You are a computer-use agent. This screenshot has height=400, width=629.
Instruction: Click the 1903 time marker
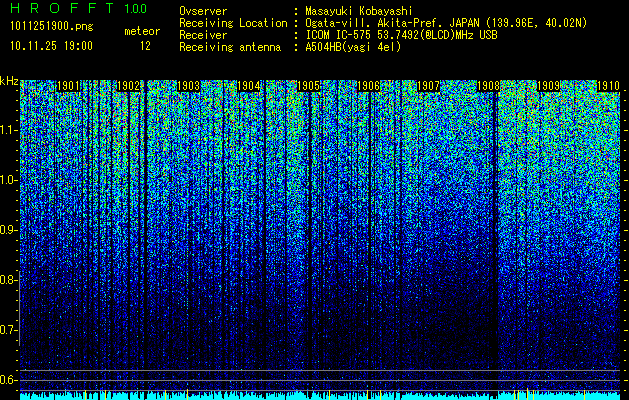tap(189, 86)
